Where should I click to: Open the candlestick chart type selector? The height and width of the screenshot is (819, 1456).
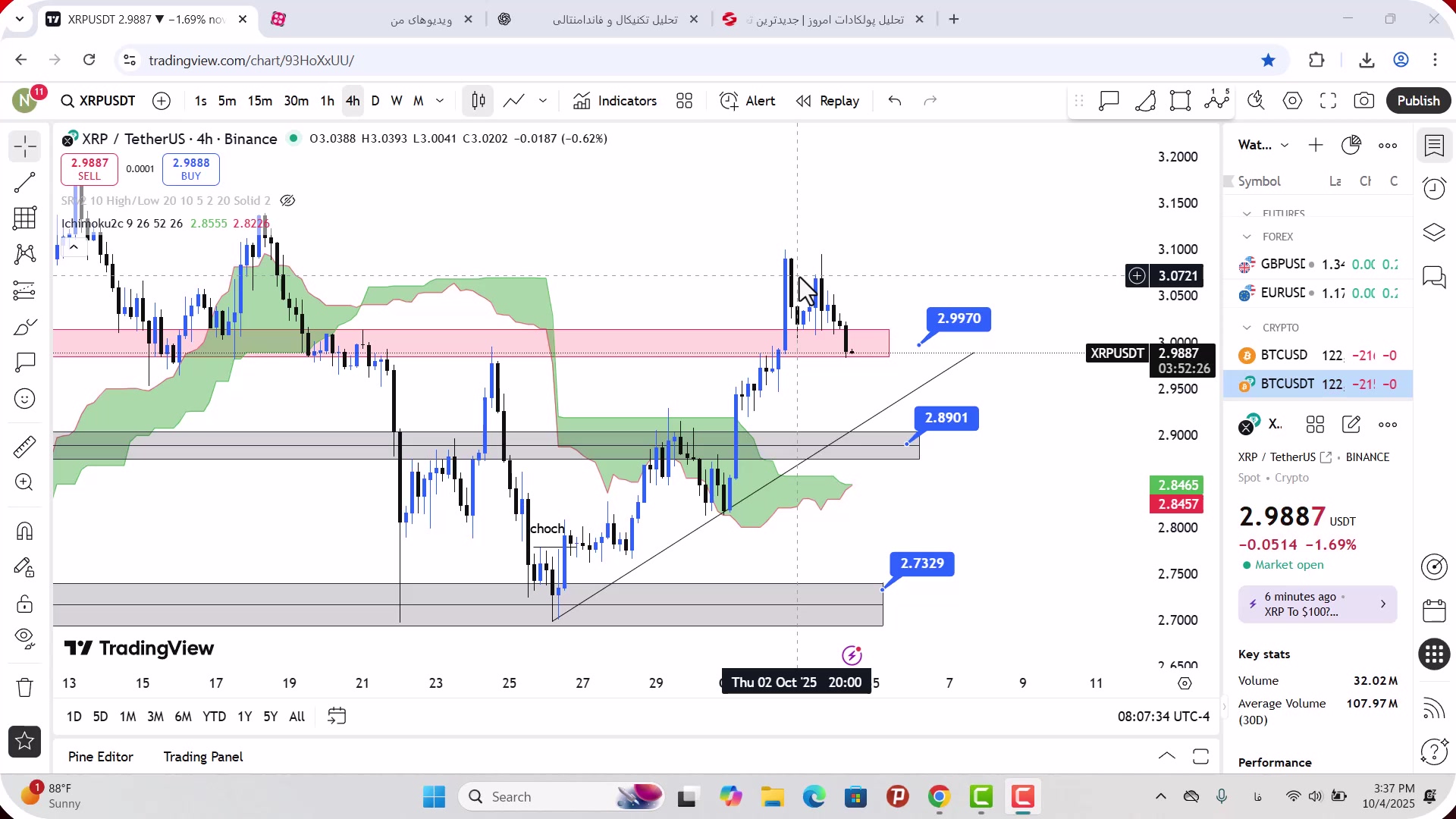479,101
